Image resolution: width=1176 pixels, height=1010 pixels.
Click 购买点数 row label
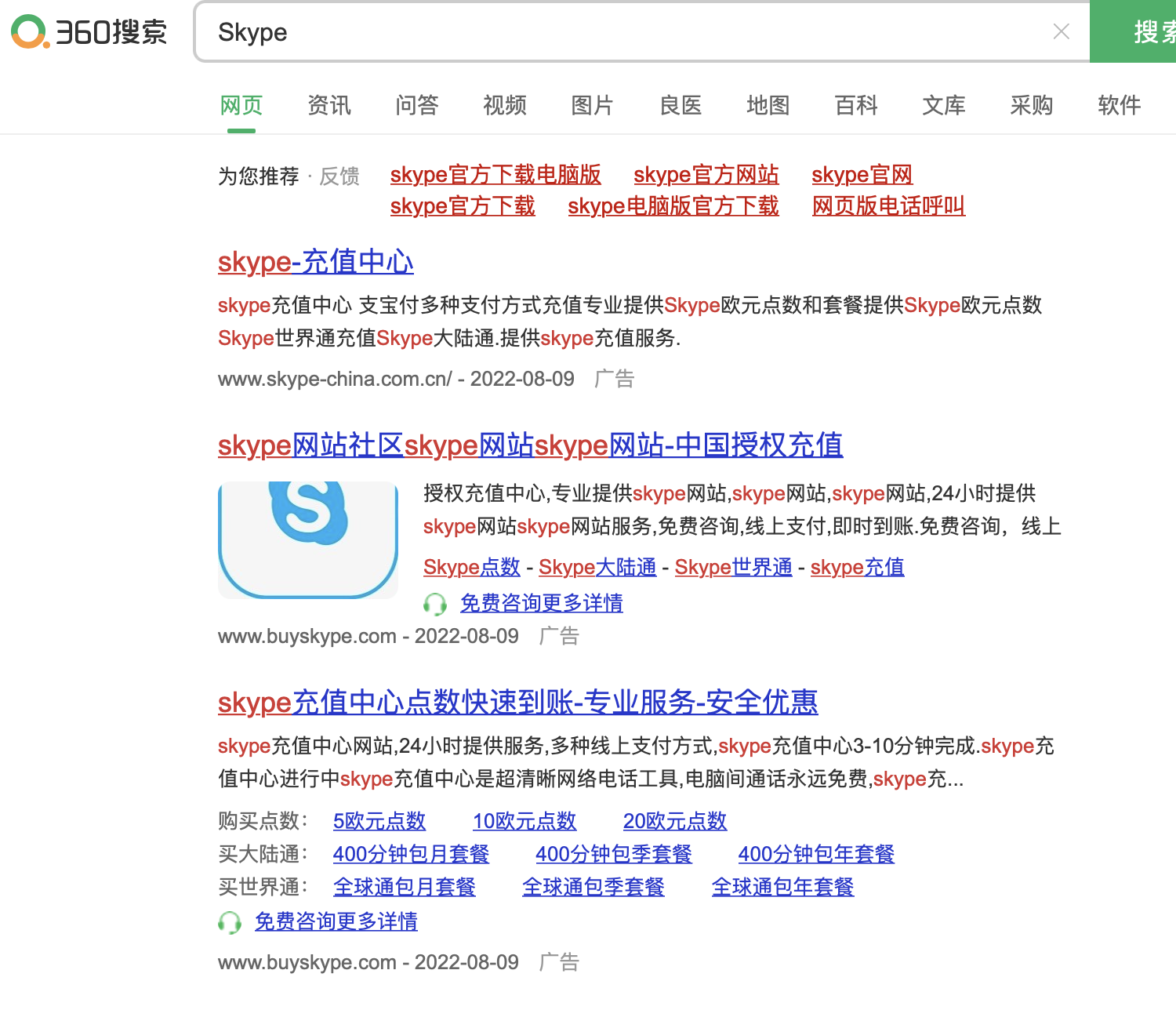263,821
